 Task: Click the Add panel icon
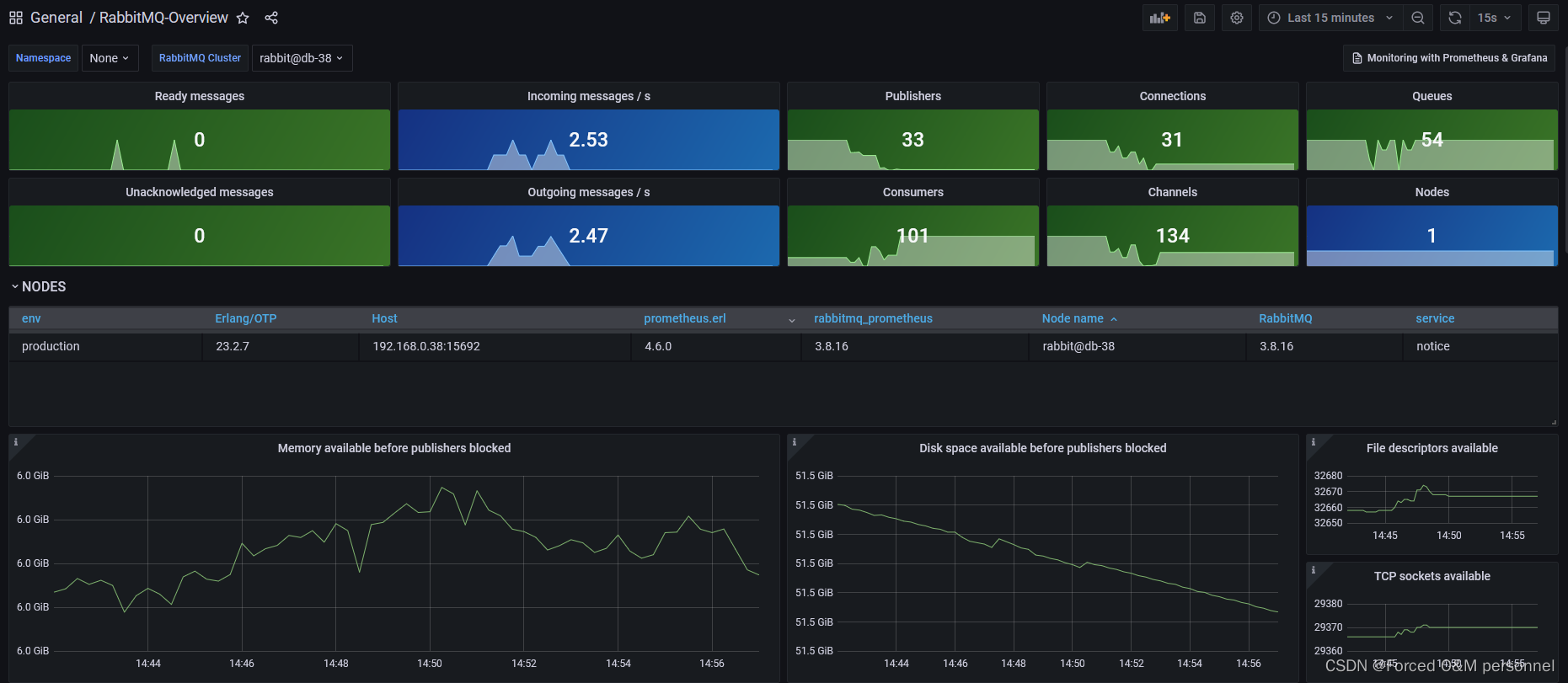[x=1160, y=18]
